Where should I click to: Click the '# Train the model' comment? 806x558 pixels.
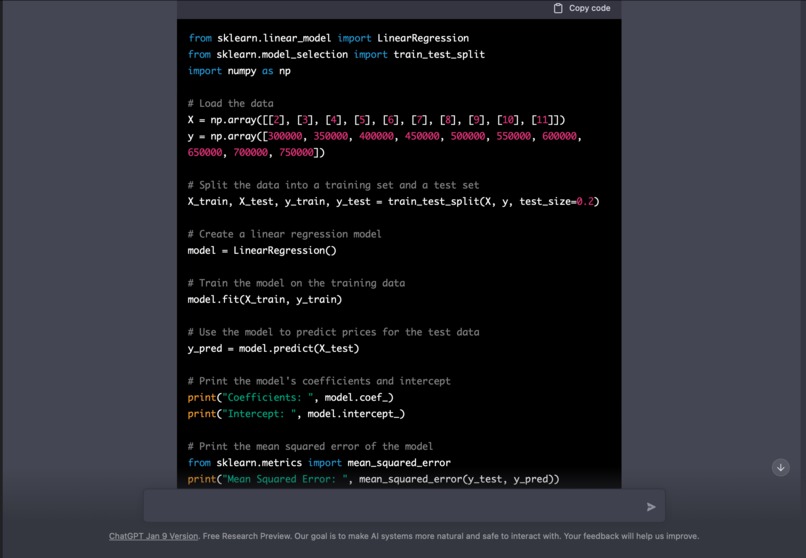(x=296, y=283)
